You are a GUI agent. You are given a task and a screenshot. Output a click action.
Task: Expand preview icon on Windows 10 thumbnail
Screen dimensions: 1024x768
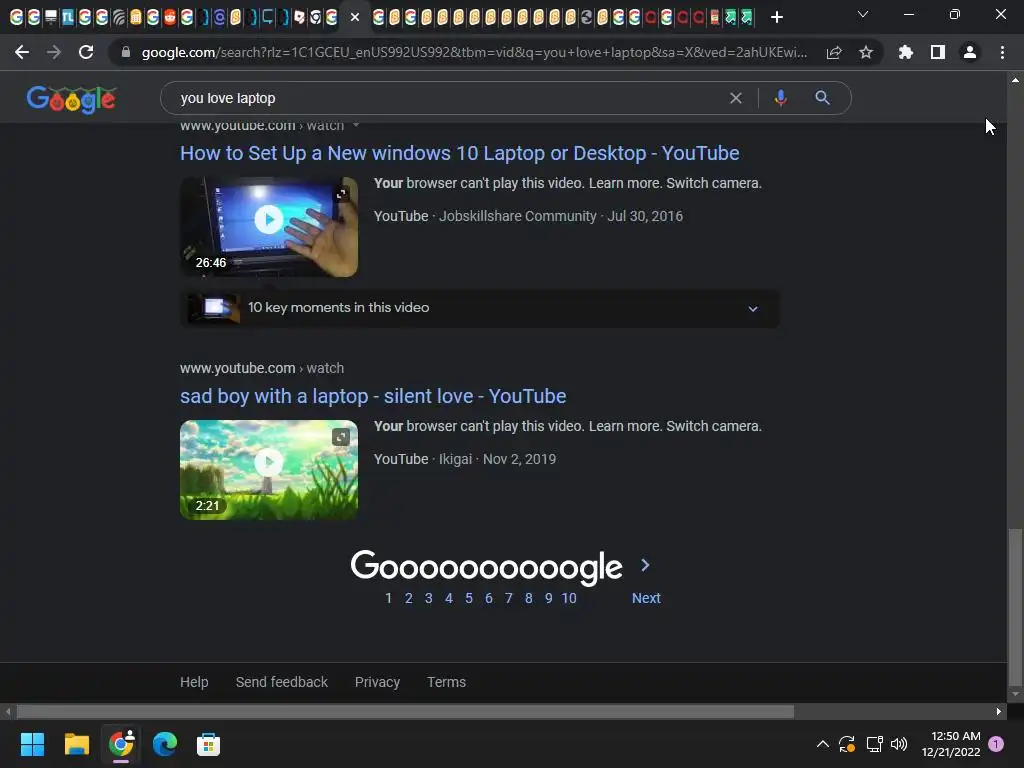[341, 194]
